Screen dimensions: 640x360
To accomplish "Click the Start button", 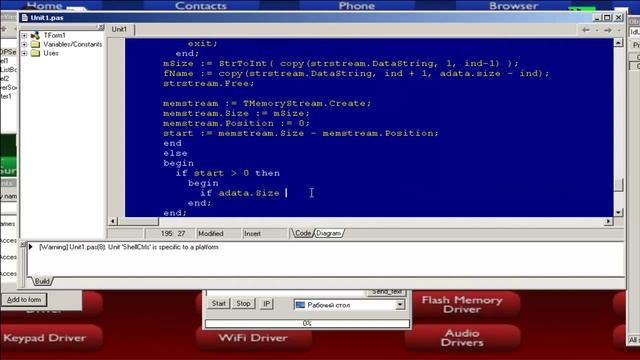I will 218,304.
